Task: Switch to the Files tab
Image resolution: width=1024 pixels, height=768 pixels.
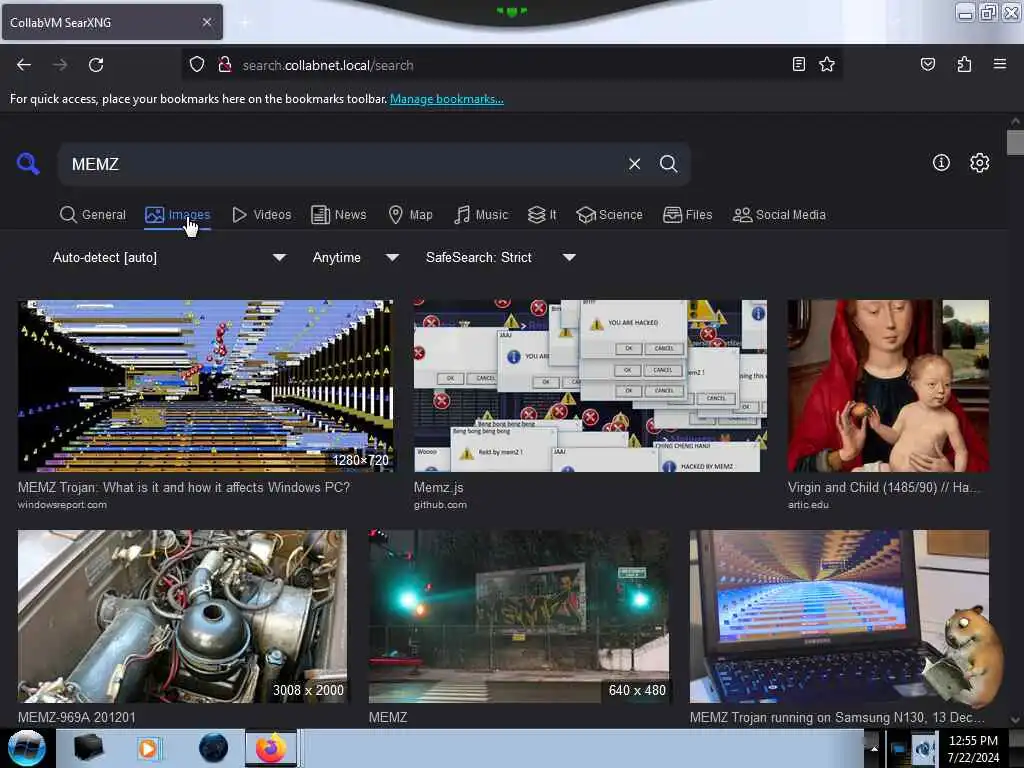Action: pos(687,215)
